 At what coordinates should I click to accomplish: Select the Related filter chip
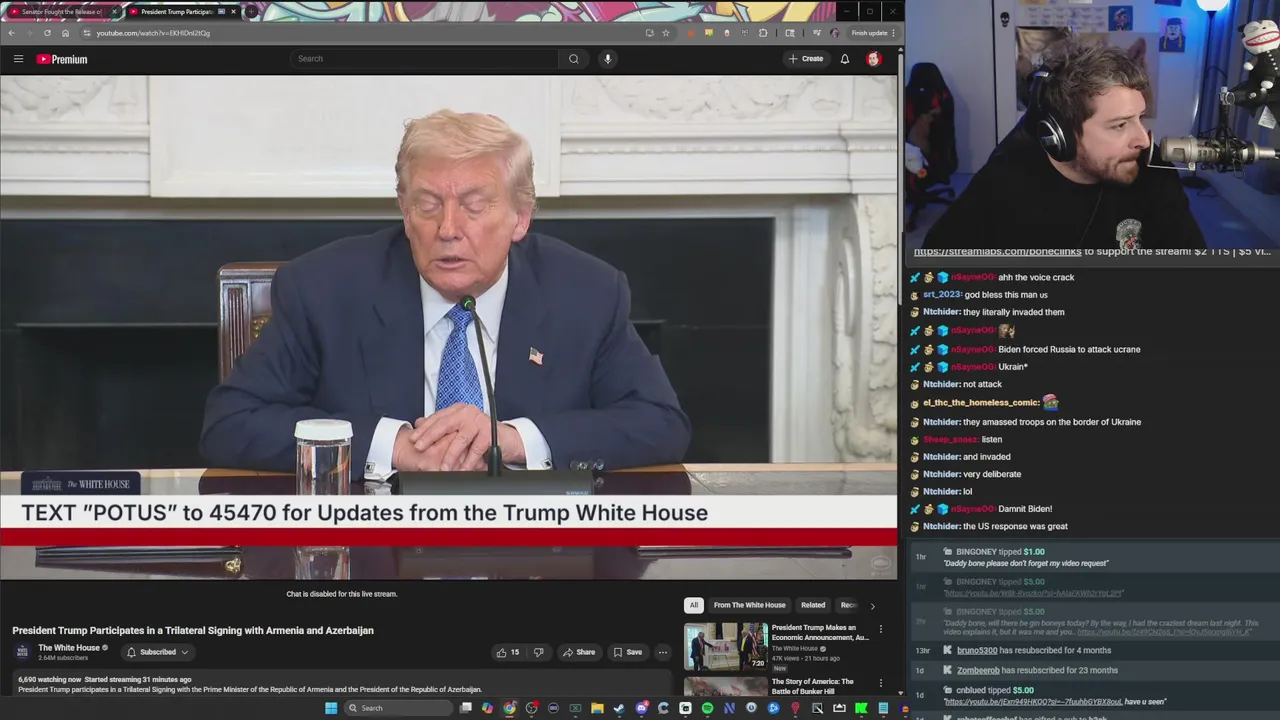click(x=813, y=605)
